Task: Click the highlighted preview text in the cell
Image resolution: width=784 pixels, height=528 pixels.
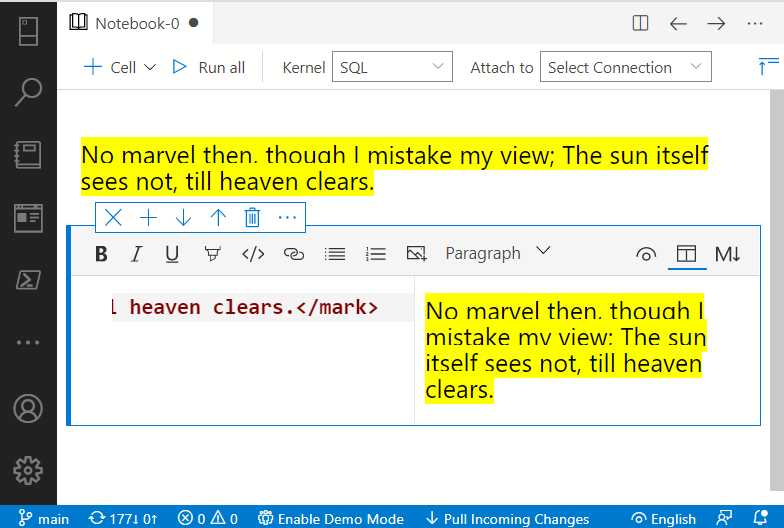Action: [x=566, y=350]
